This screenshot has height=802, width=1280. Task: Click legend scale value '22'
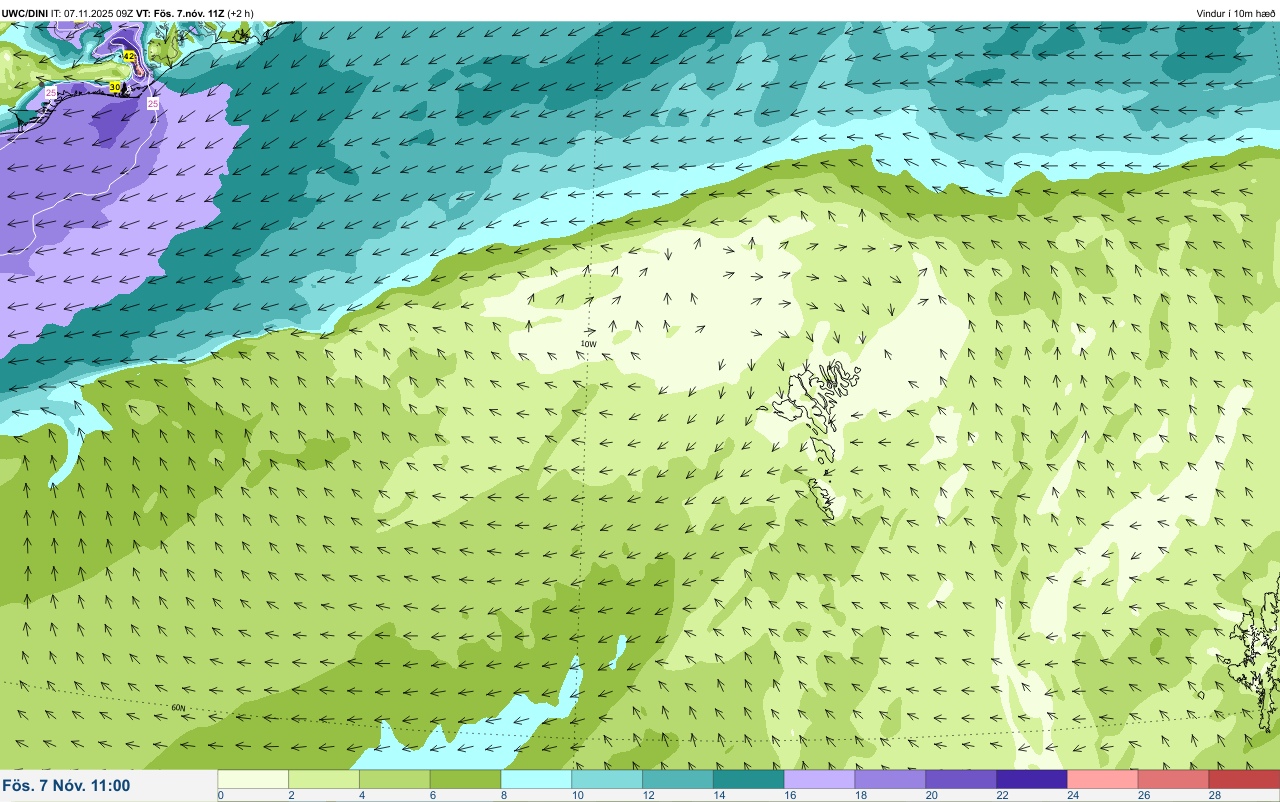[x=1002, y=795]
